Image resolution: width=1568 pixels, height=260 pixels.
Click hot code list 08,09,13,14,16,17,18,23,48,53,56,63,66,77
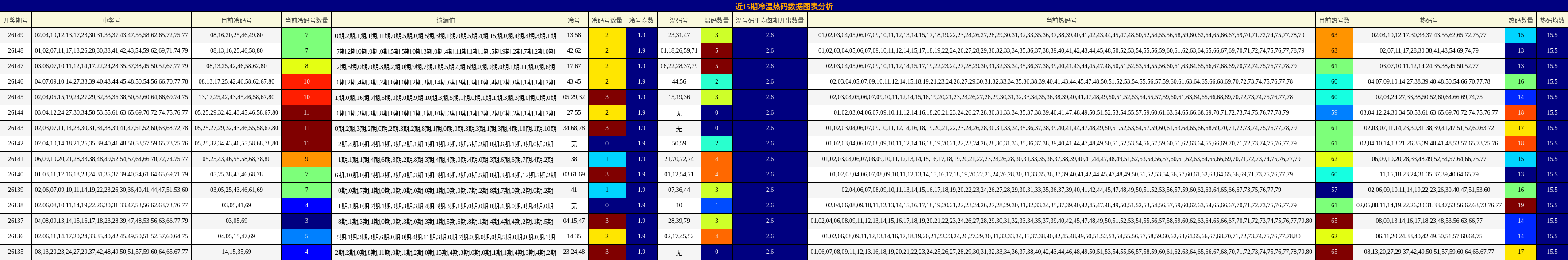coord(1429,221)
